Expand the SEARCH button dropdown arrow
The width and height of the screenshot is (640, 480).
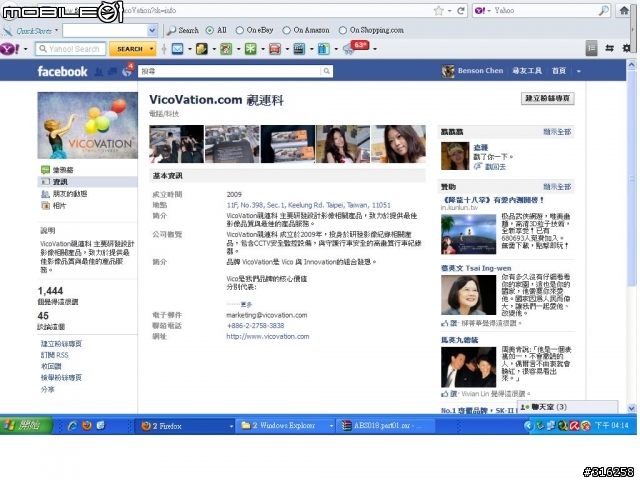(151, 49)
